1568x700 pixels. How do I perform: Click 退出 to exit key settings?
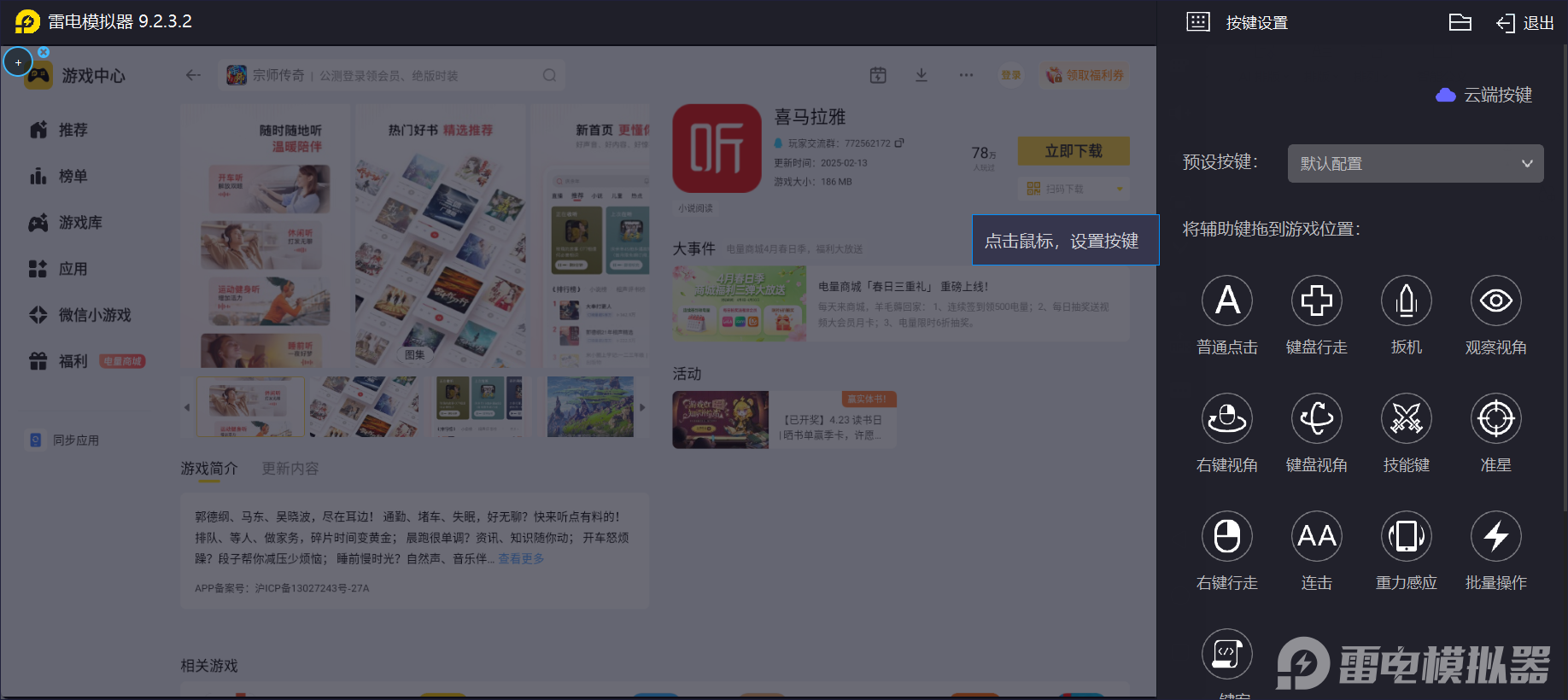1526,23
